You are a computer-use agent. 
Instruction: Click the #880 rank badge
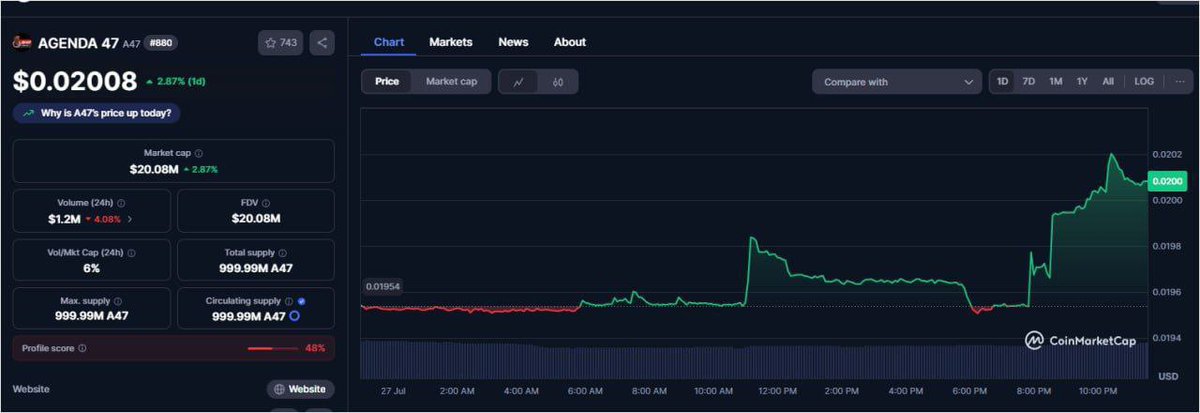161,43
